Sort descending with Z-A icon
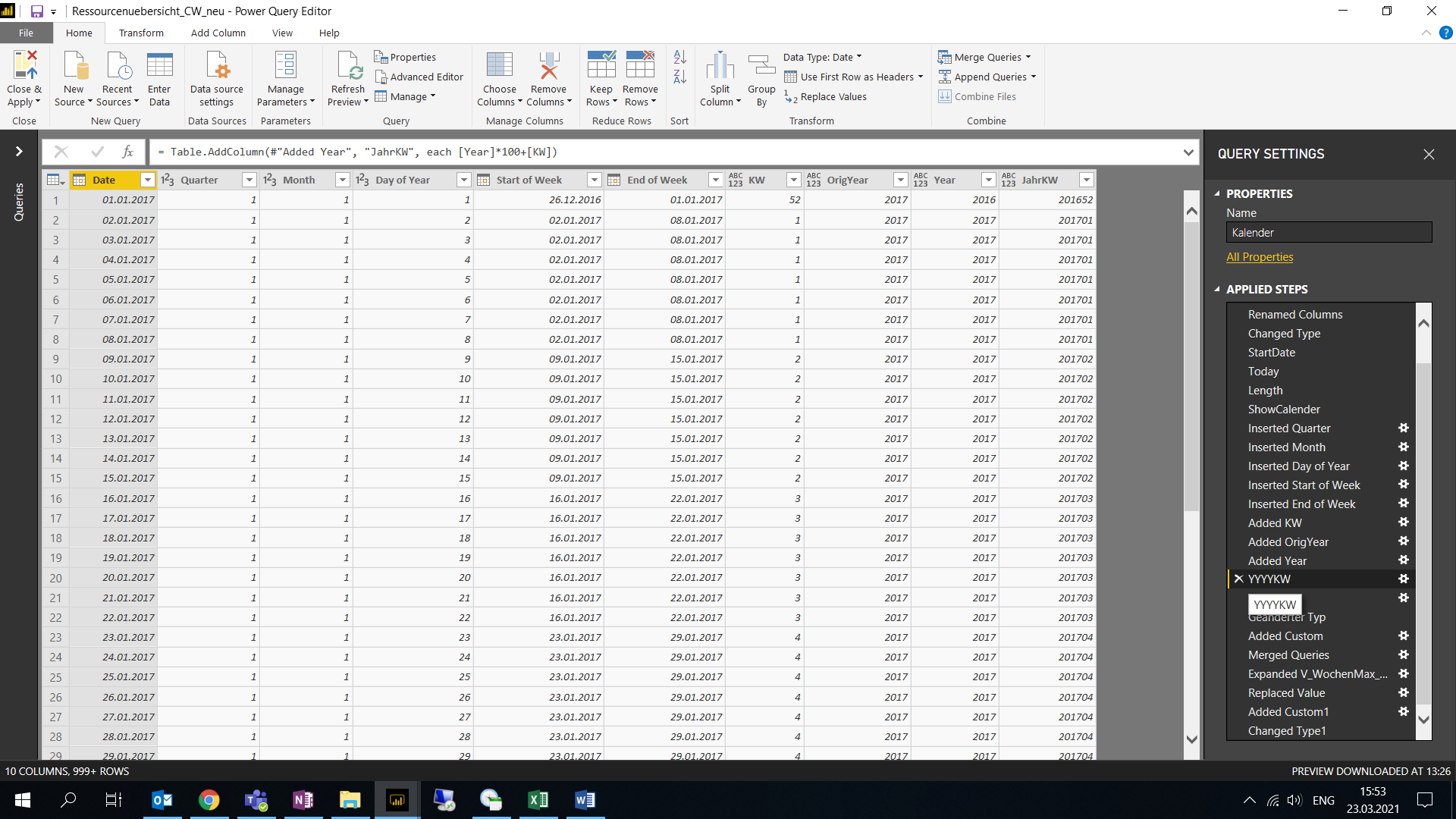 (679, 77)
